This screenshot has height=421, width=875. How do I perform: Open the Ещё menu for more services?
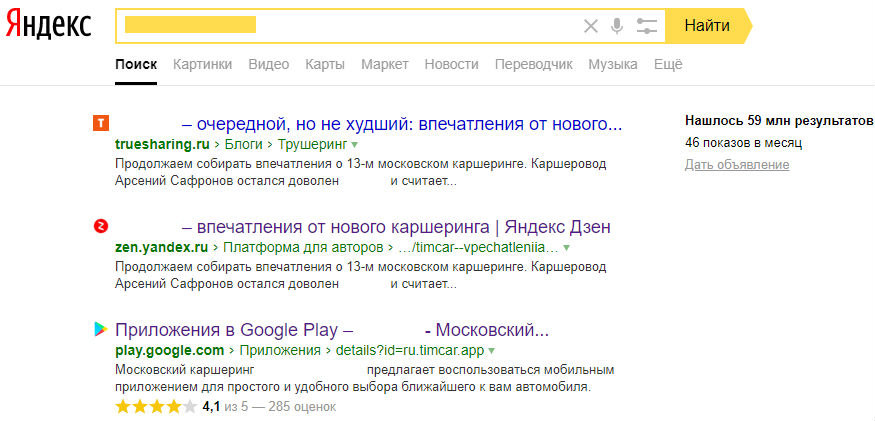[x=668, y=64]
